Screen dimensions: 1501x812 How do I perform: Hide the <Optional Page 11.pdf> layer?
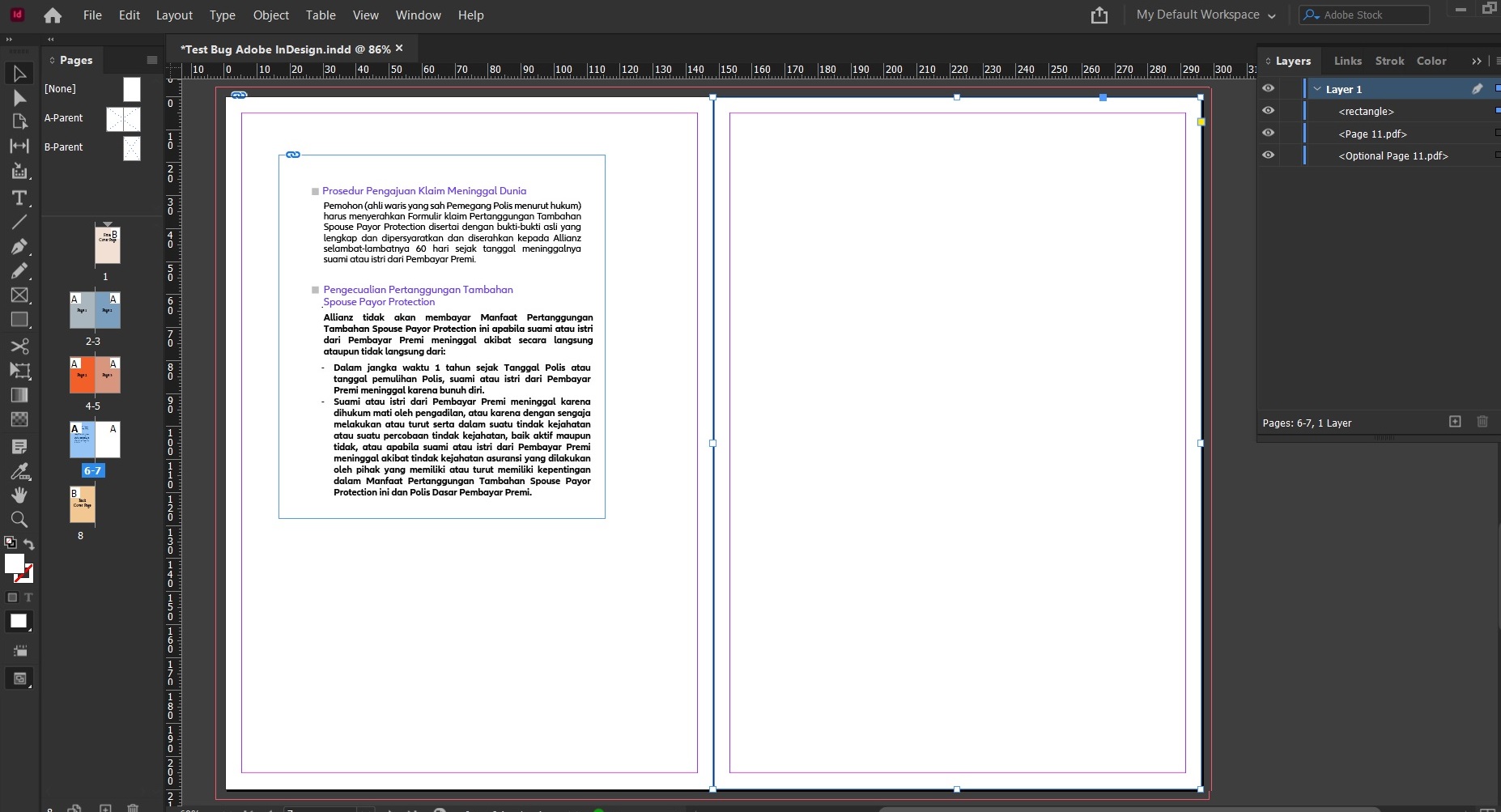point(1269,155)
